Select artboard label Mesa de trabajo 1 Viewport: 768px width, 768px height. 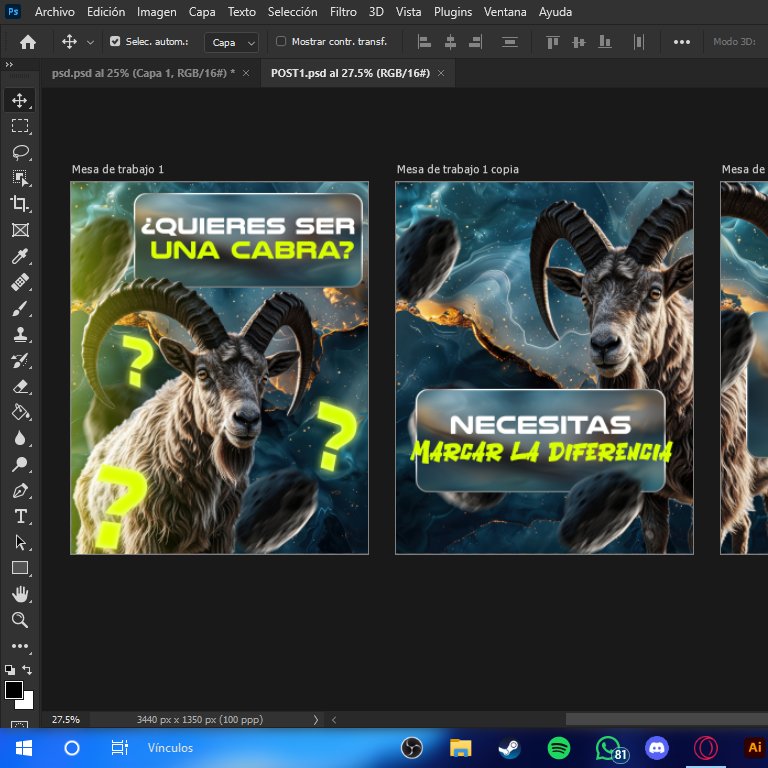pyautogui.click(x=118, y=169)
